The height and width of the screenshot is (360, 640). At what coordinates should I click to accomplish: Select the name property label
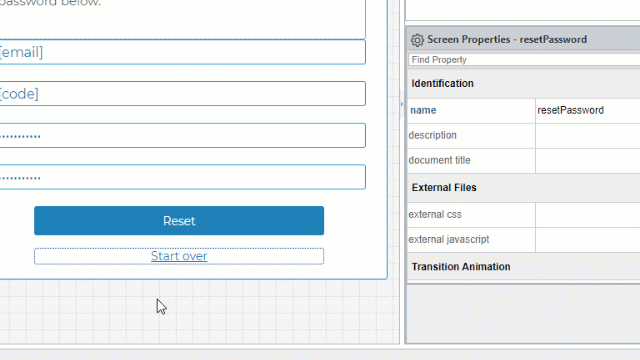[x=423, y=110]
